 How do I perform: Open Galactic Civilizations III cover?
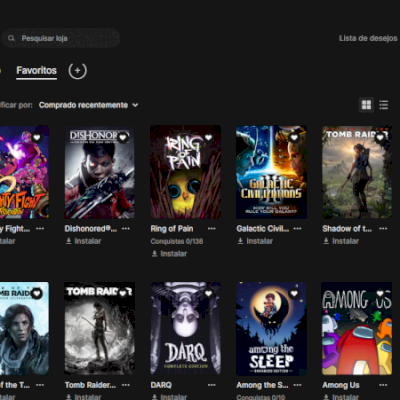coord(271,172)
